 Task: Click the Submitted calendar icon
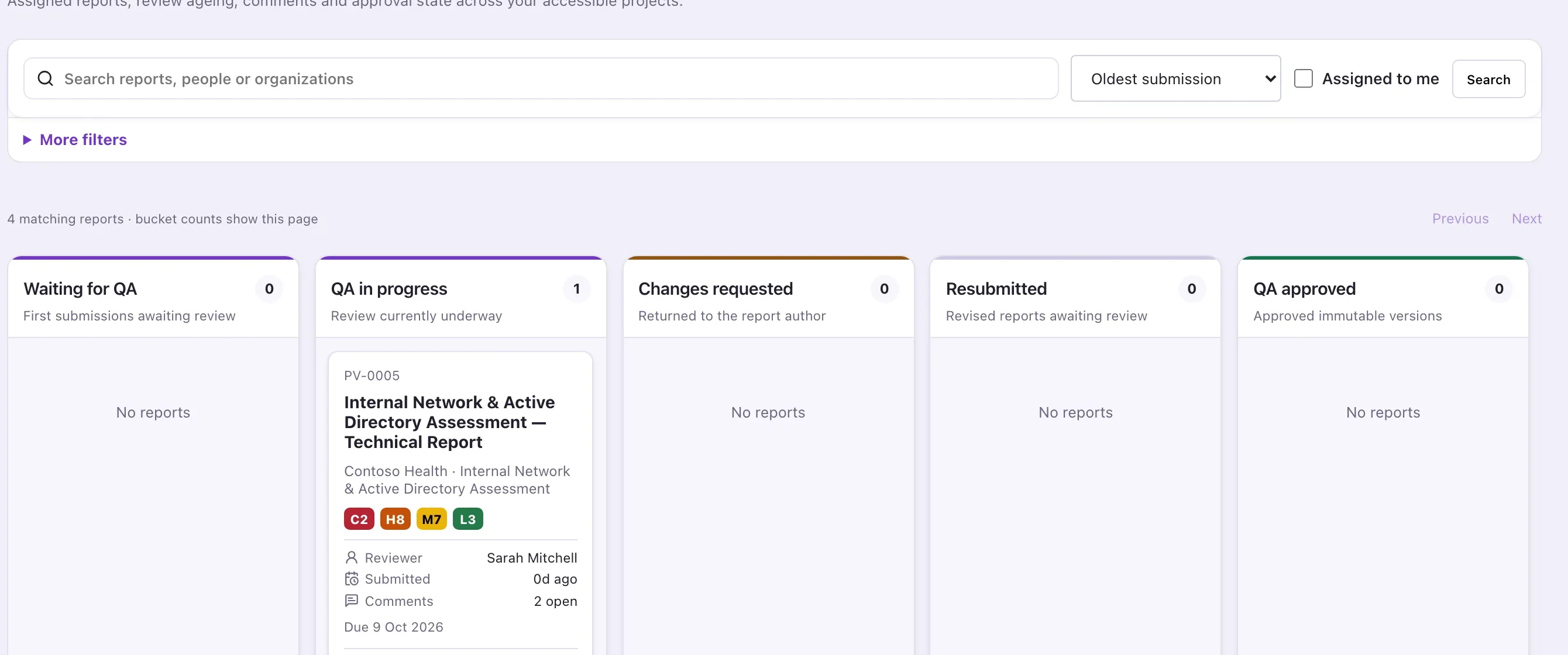pos(351,579)
